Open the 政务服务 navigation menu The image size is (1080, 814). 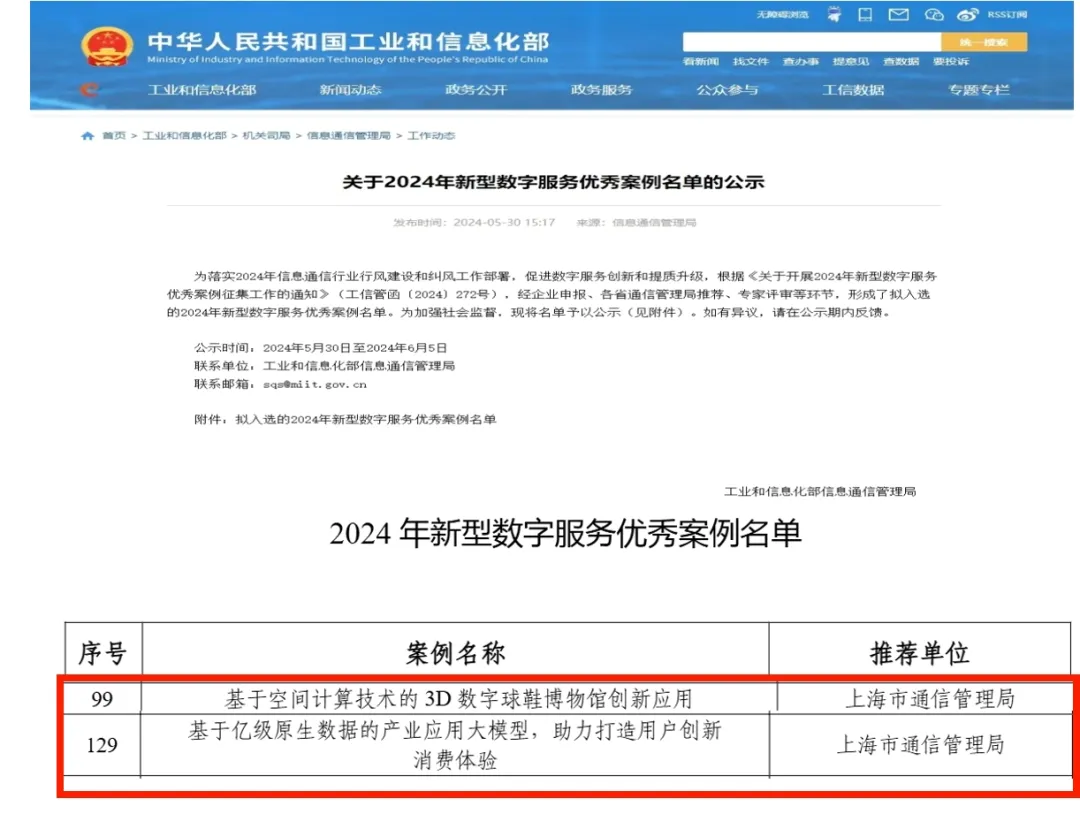click(x=601, y=90)
